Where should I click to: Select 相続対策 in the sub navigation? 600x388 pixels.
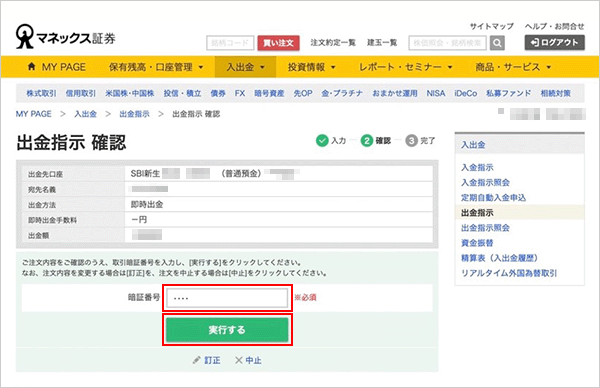pyautogui.click(x=556, y=93)
